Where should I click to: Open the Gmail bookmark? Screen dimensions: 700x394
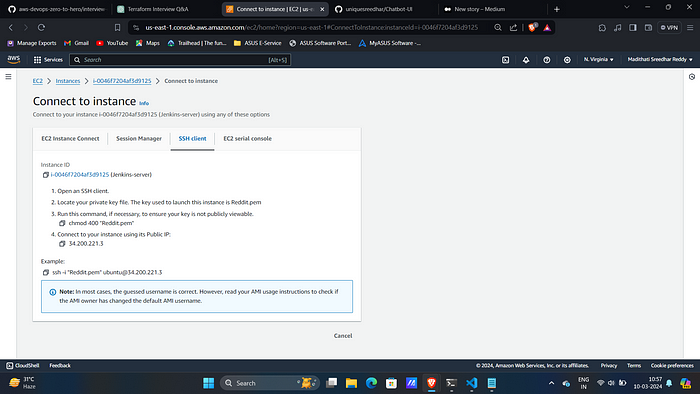[76, 43]
